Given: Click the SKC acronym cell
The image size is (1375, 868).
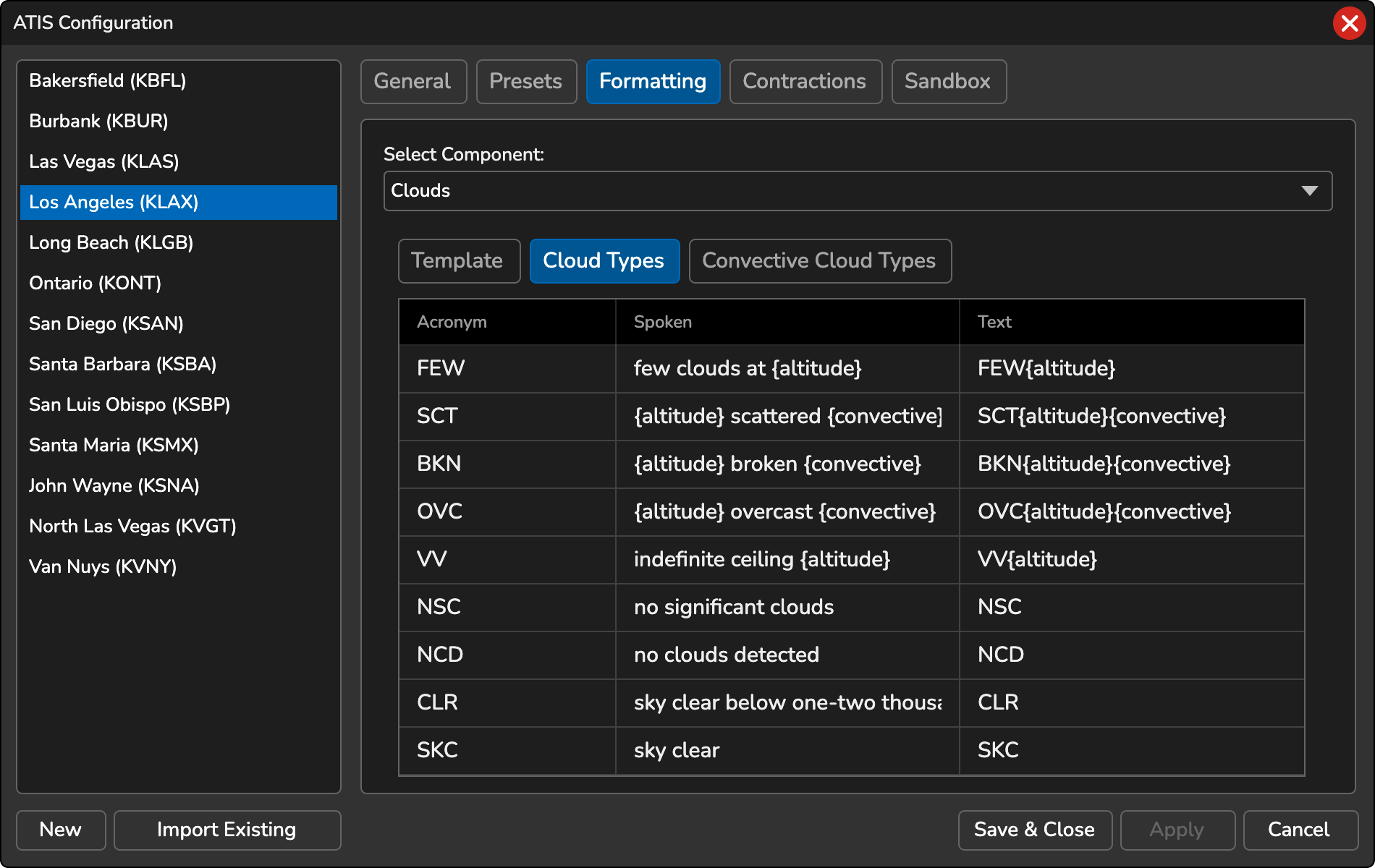Looking at the screenshot, I should (507, 751).
